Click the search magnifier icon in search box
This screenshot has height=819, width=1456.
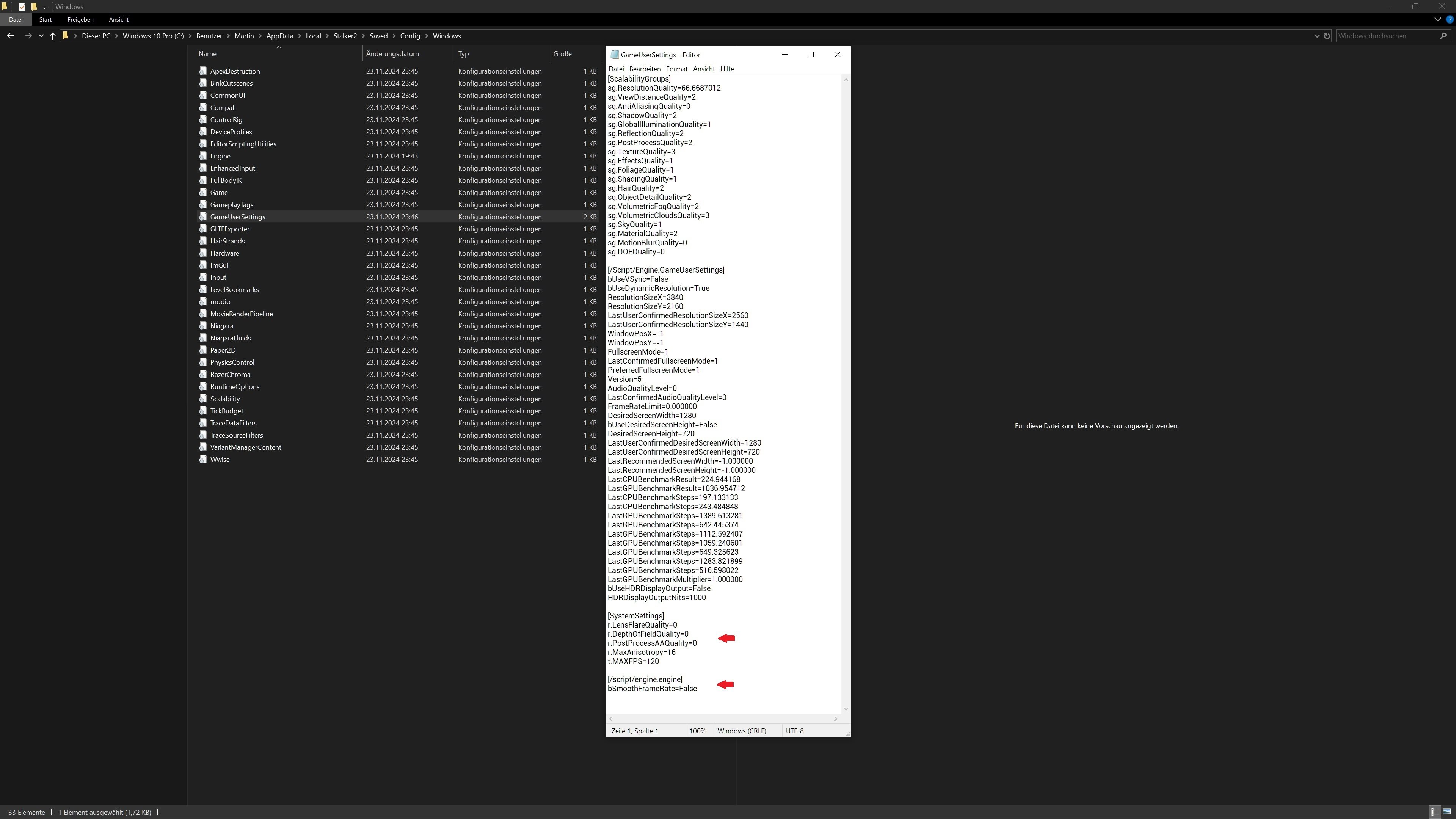click(x=1443, y=36)
